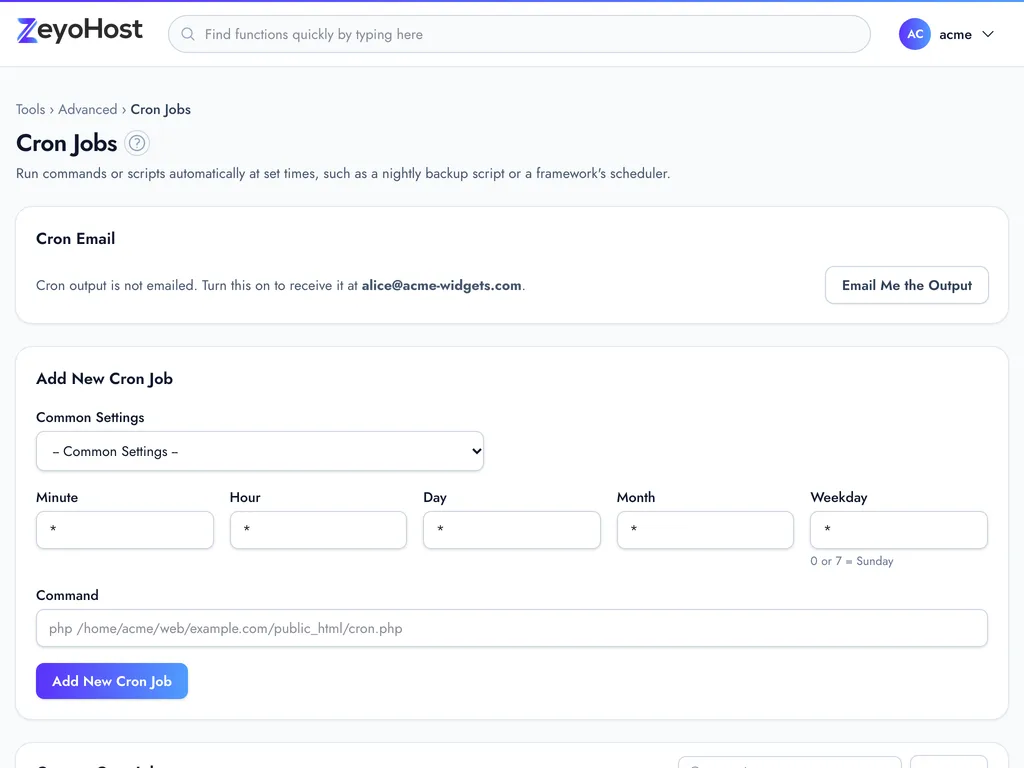Focus the Month input field
Image resolution: width=1024 pixels, height=768 pixels.
(x=705, y=530)
